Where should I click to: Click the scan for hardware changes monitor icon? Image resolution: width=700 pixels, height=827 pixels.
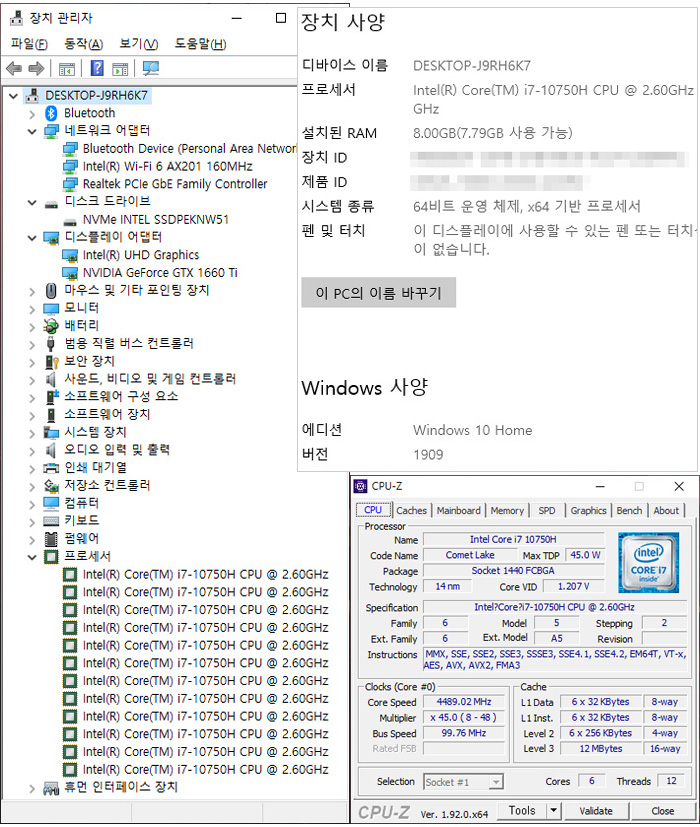[x=151, y=68]
